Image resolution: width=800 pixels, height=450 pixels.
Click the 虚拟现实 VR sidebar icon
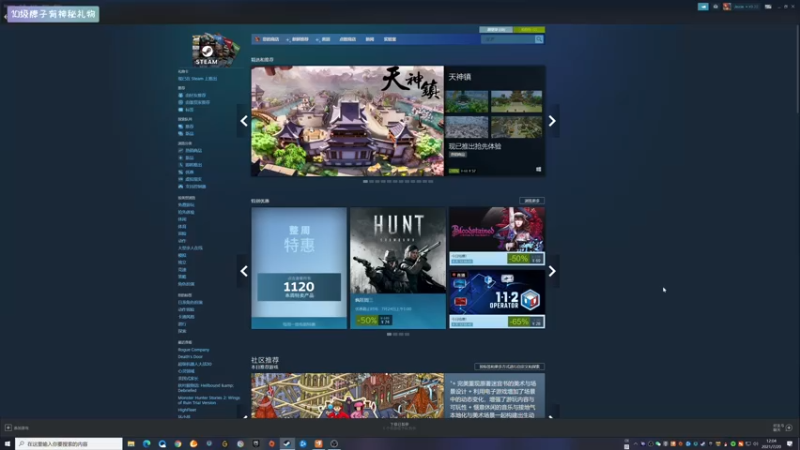181,179
